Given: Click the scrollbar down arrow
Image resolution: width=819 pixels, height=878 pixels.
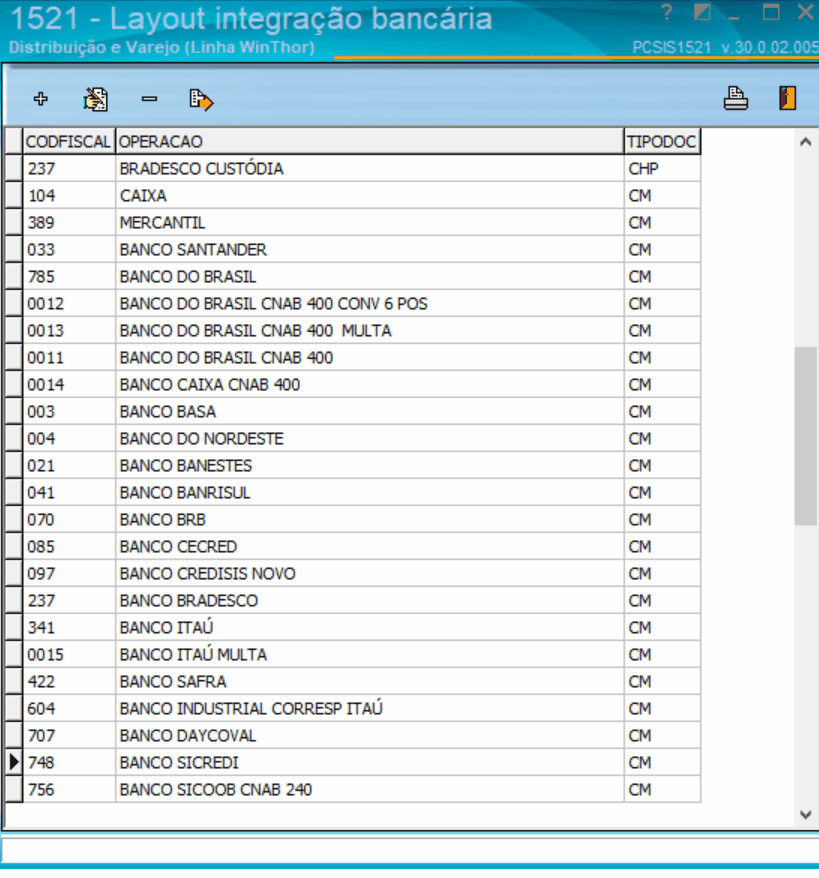Looking at the screenshot, I should tap(806, 815).
